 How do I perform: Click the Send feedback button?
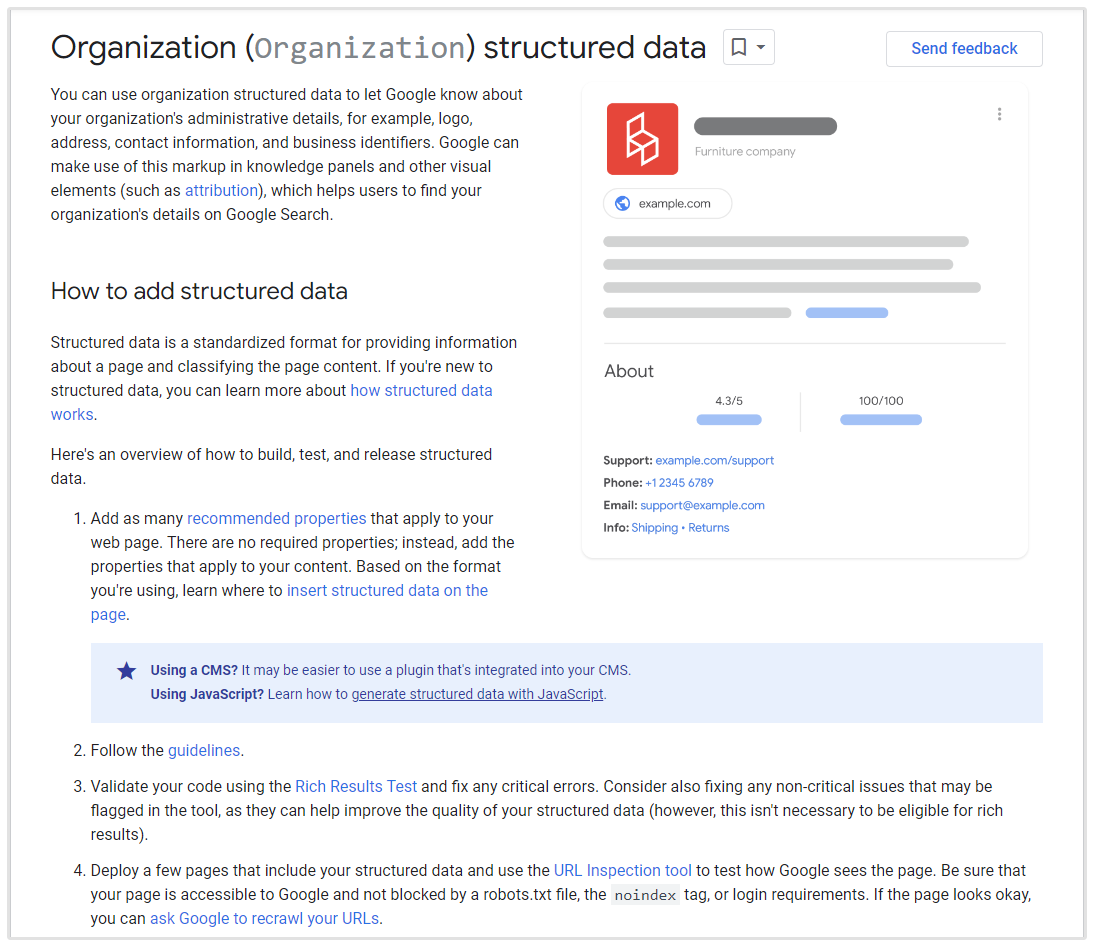tap(964, 49)
